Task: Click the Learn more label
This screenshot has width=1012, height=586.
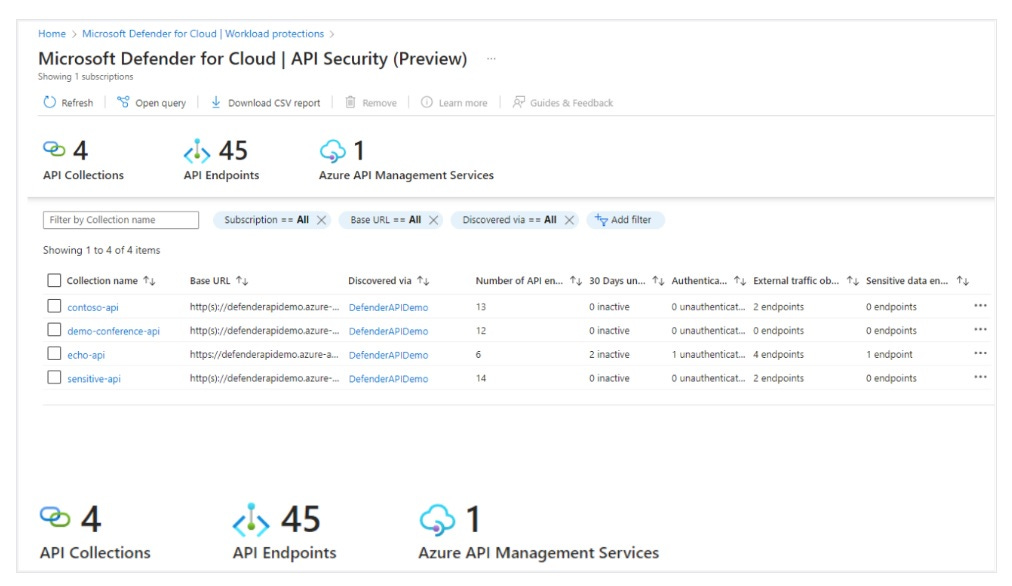Action: point(463,103)
